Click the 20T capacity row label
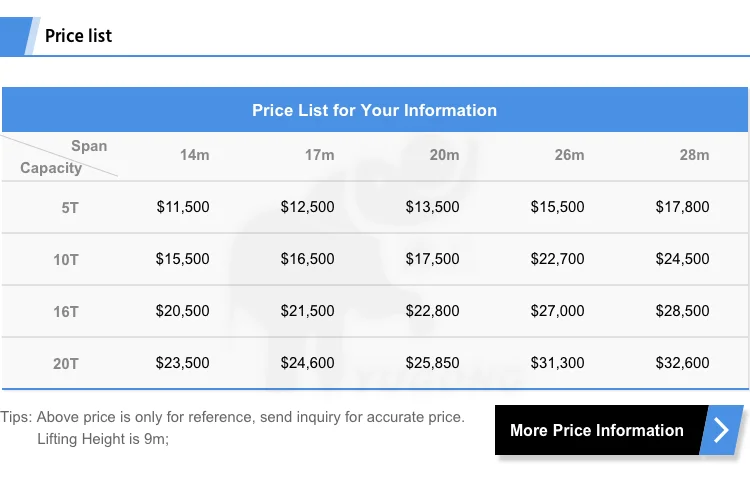Image resolution: width=750 pixels, height=490 pixels. 66,364
